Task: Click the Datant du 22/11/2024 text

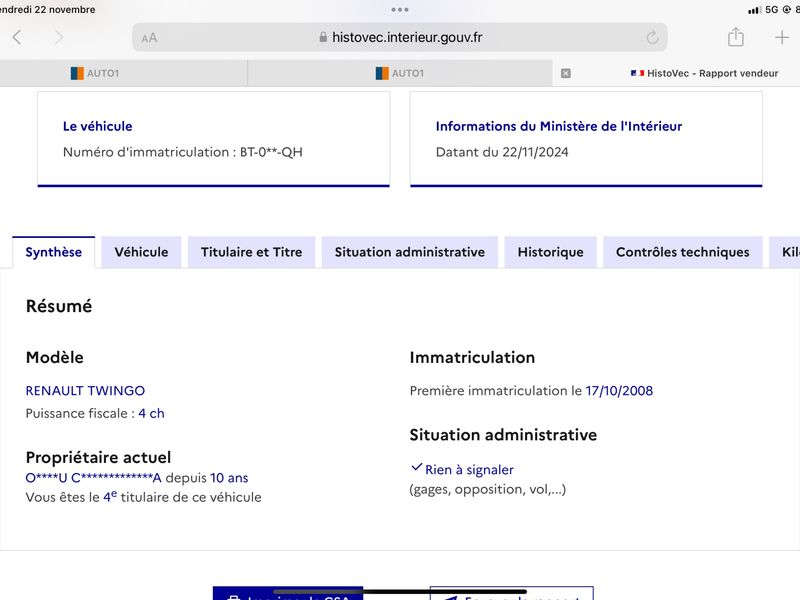Action: coord(502,152)
